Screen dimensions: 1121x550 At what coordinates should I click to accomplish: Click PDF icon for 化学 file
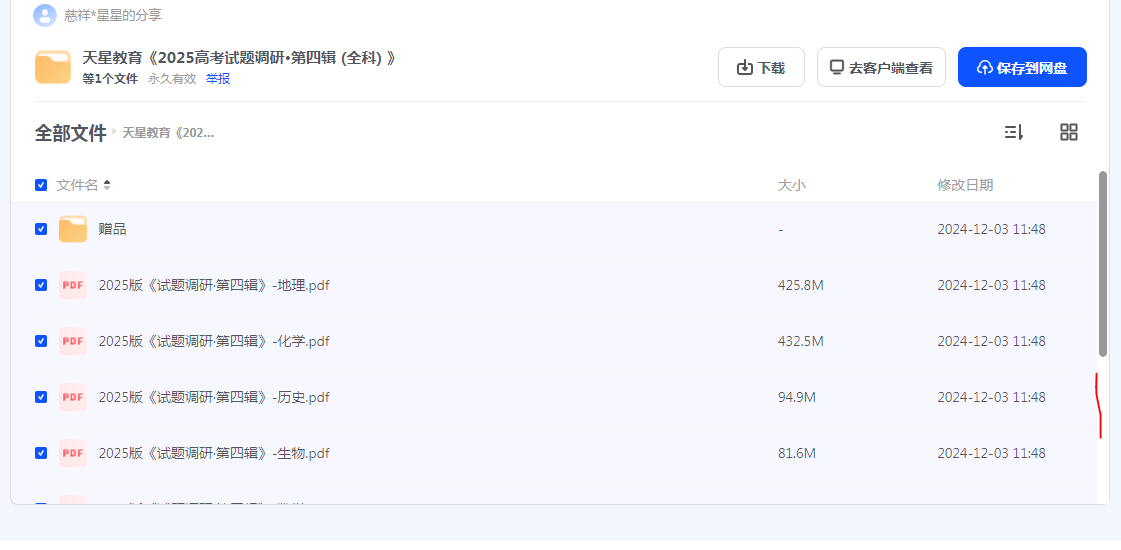point(73,341)
